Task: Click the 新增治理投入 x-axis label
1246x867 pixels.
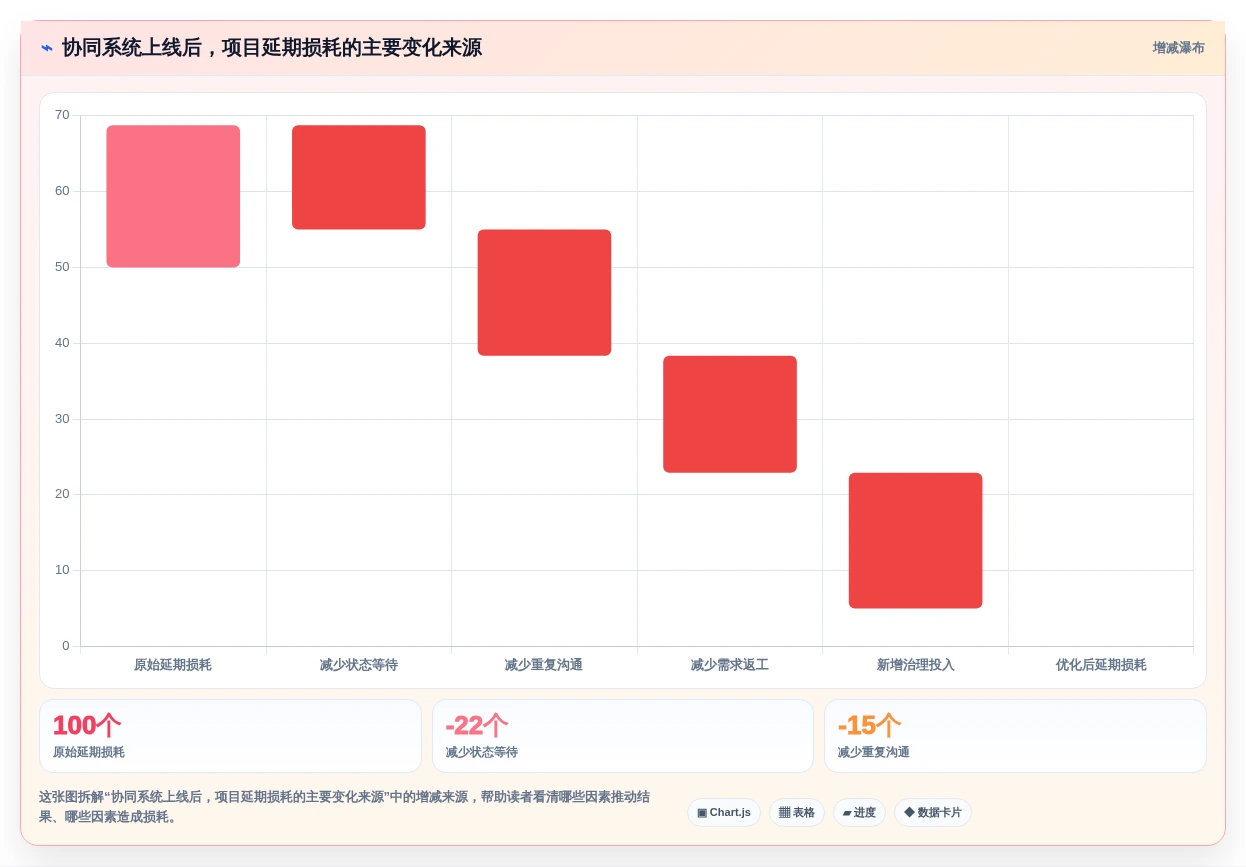Action: coord(915,665)
